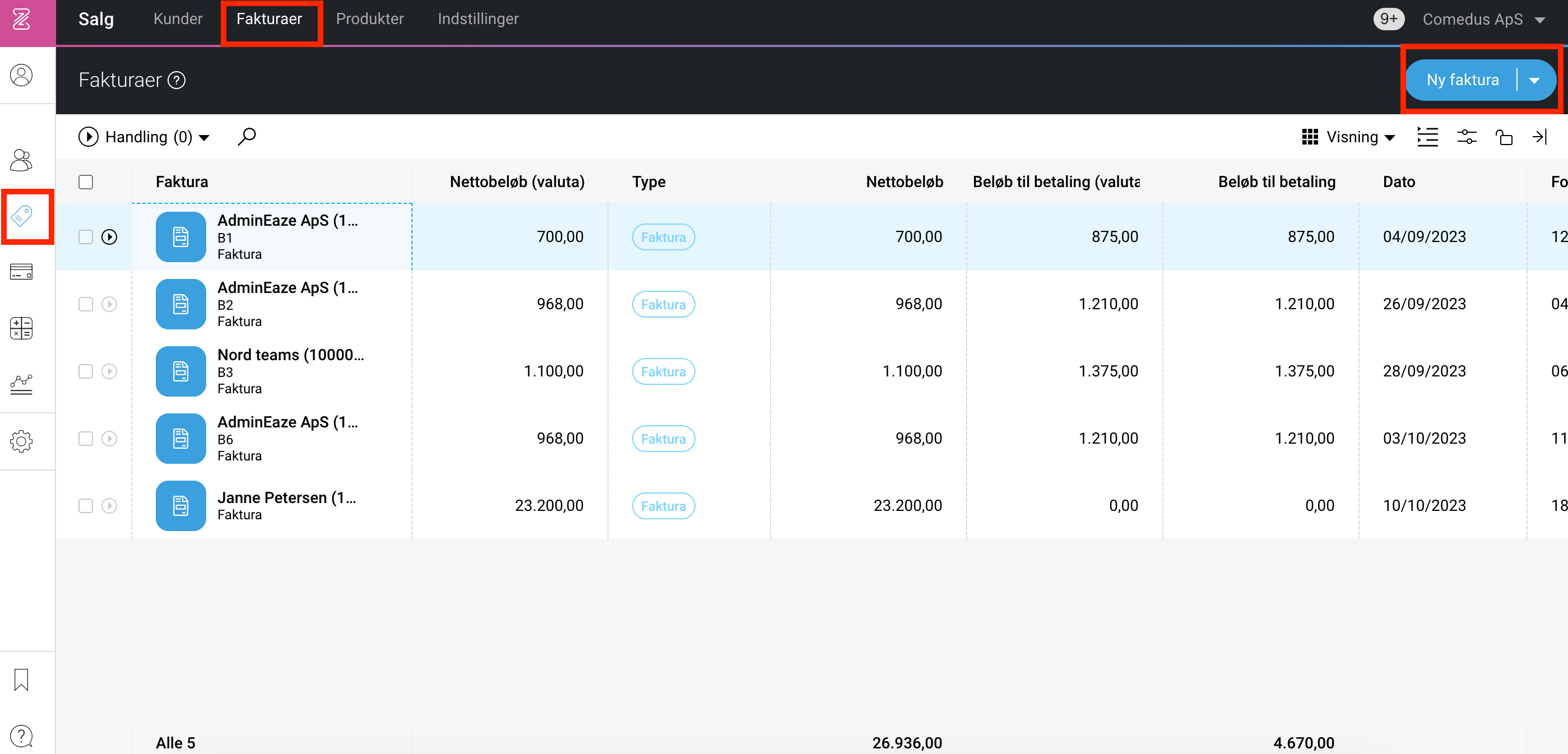Click the collapse-to-right arrow icon
Viewport: 1568px width, 754px height.
tap(1540, 137)
